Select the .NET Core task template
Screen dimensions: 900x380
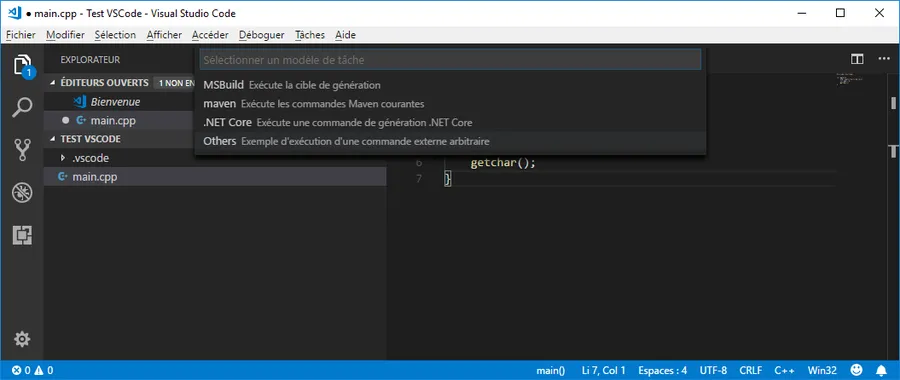pos(450,122)
